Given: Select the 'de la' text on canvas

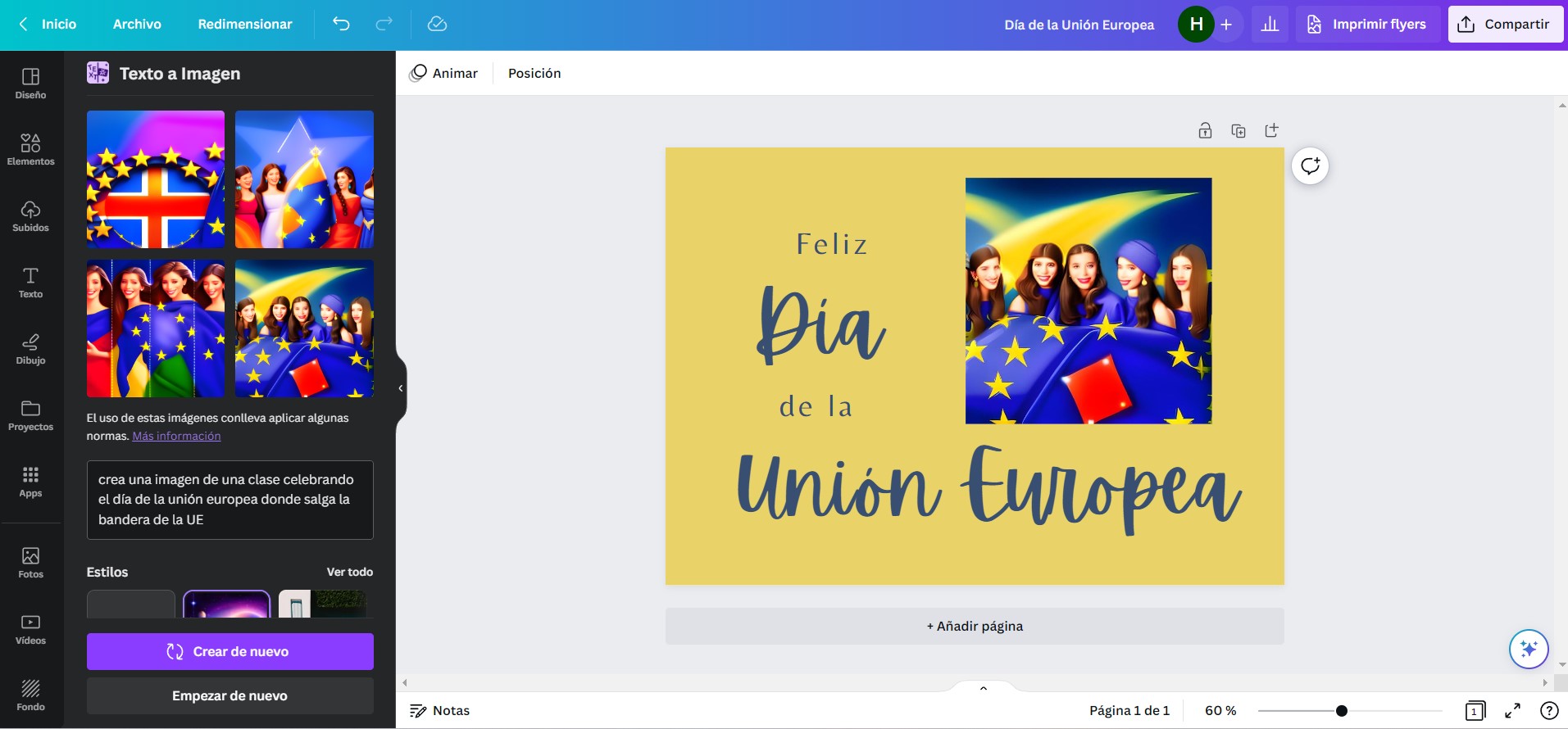Looking at the screenshot, I should (x=816, y=406).
